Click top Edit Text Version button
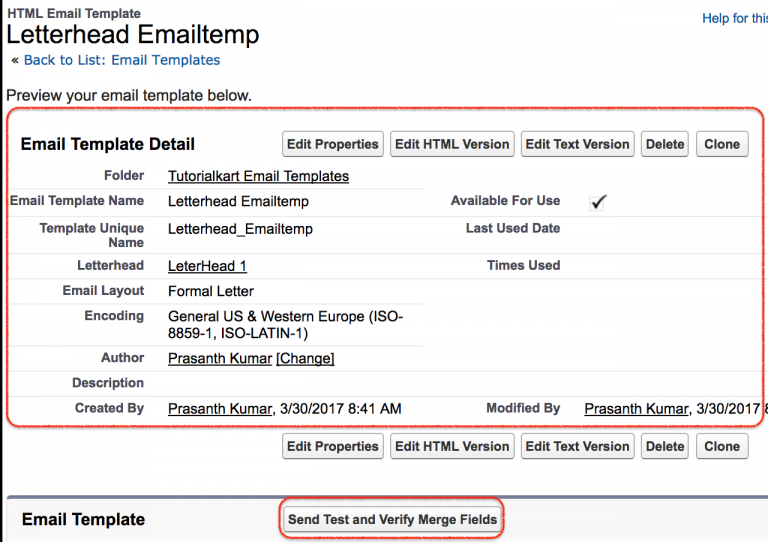Screen dimensions: 768x542 (577, 144)
